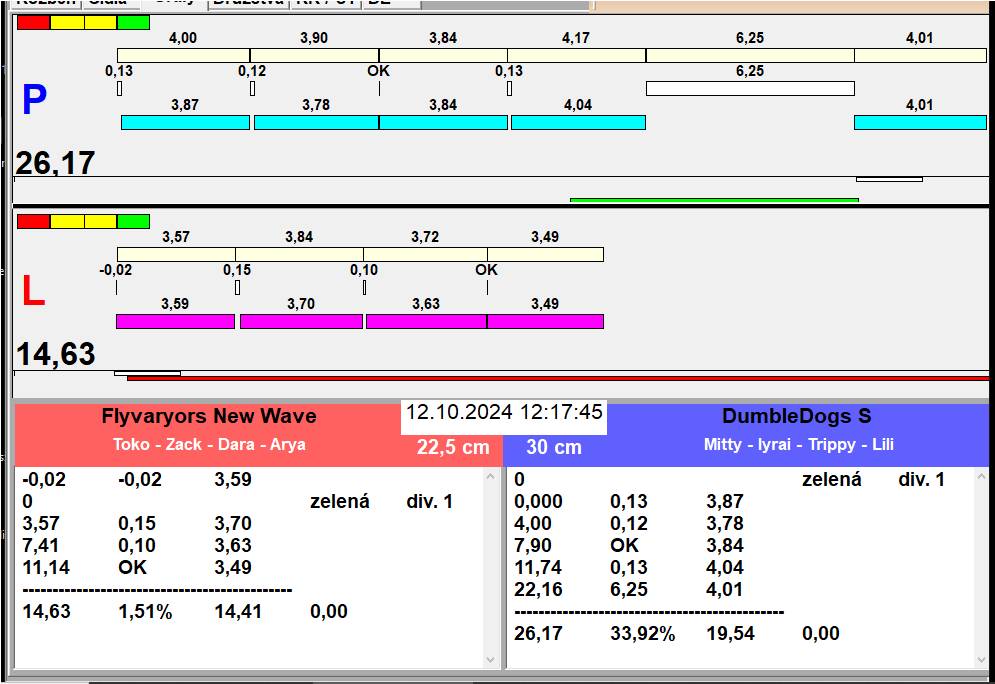Click the green start light in lane P
The image size is (995, 684).
pyautogui.click(x=133, y=23)
